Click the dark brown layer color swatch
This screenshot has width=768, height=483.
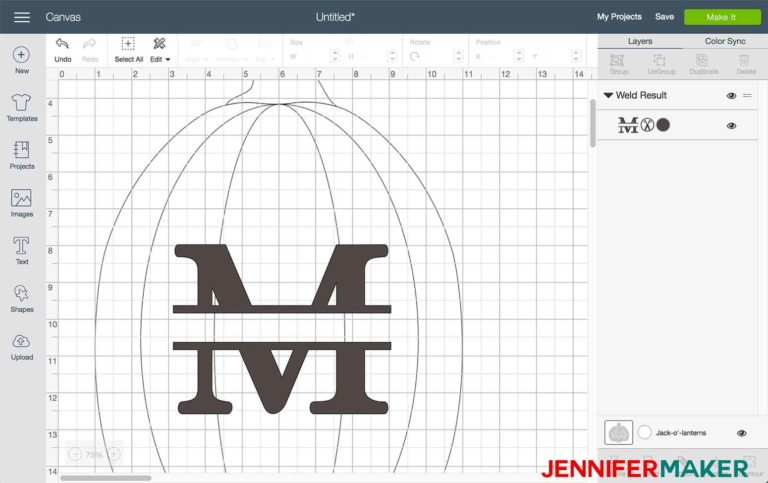663,125
